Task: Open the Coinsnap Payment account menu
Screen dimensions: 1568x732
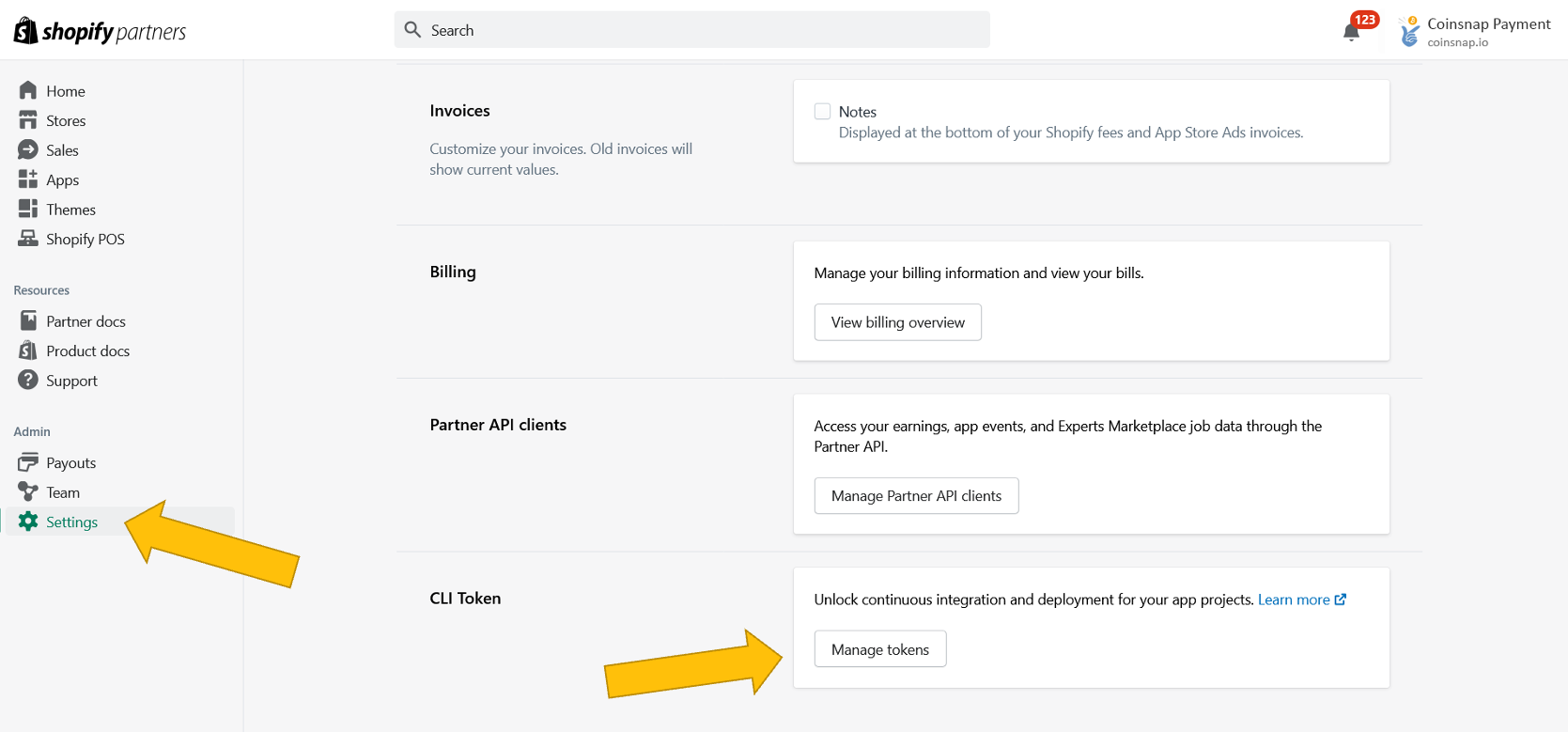Action: click(x=1474, y=31)
